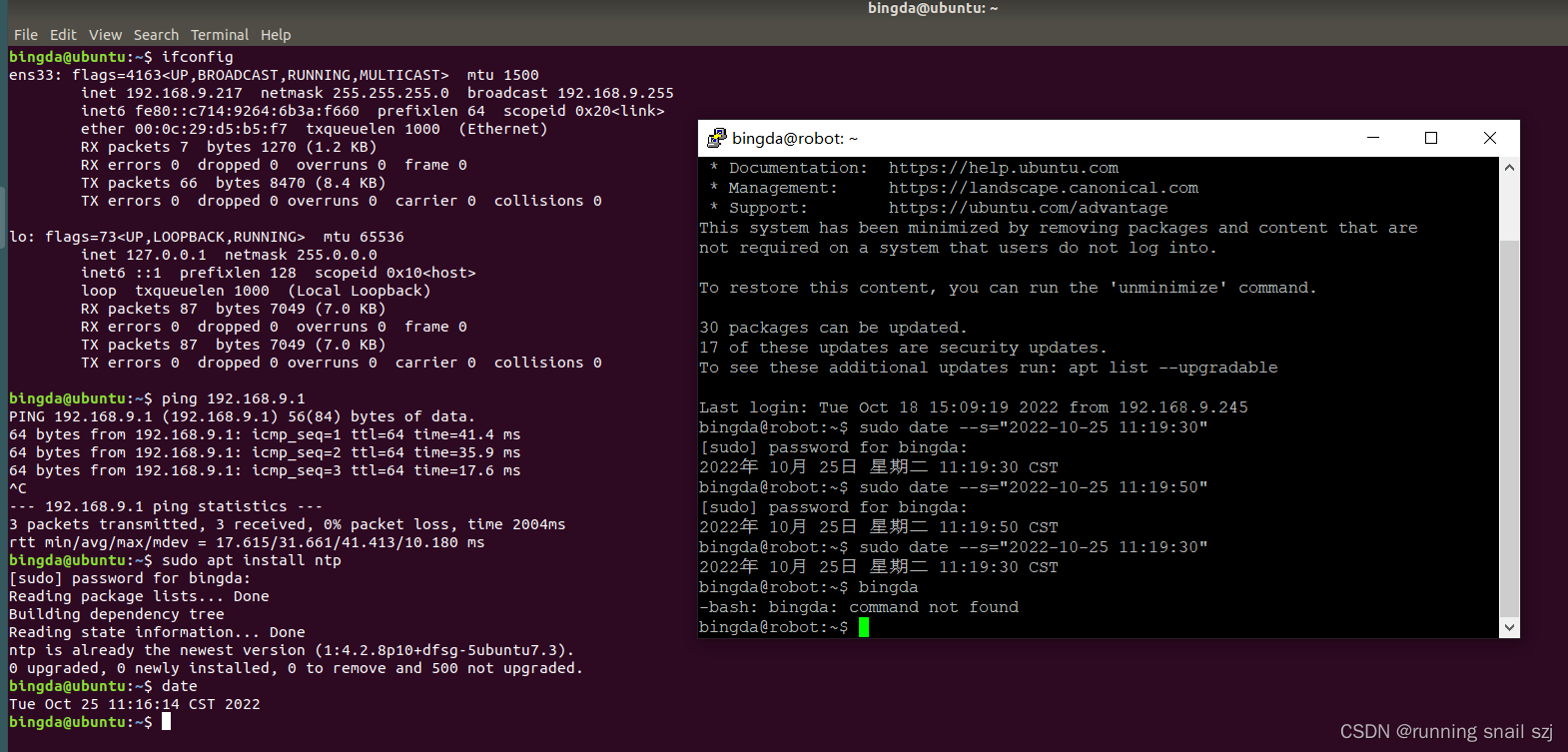Click the 'inet 192.168.9.217' address
This screenshot has height=752, width=1568.
coord(162,93)
